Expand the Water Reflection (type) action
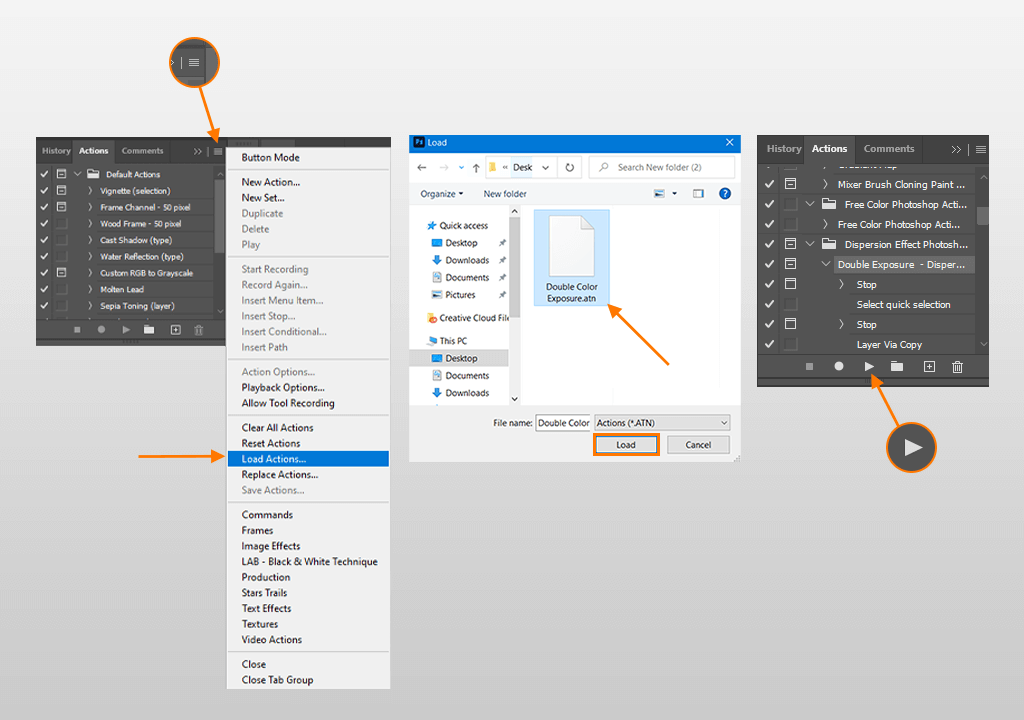 tap(90, 256)
